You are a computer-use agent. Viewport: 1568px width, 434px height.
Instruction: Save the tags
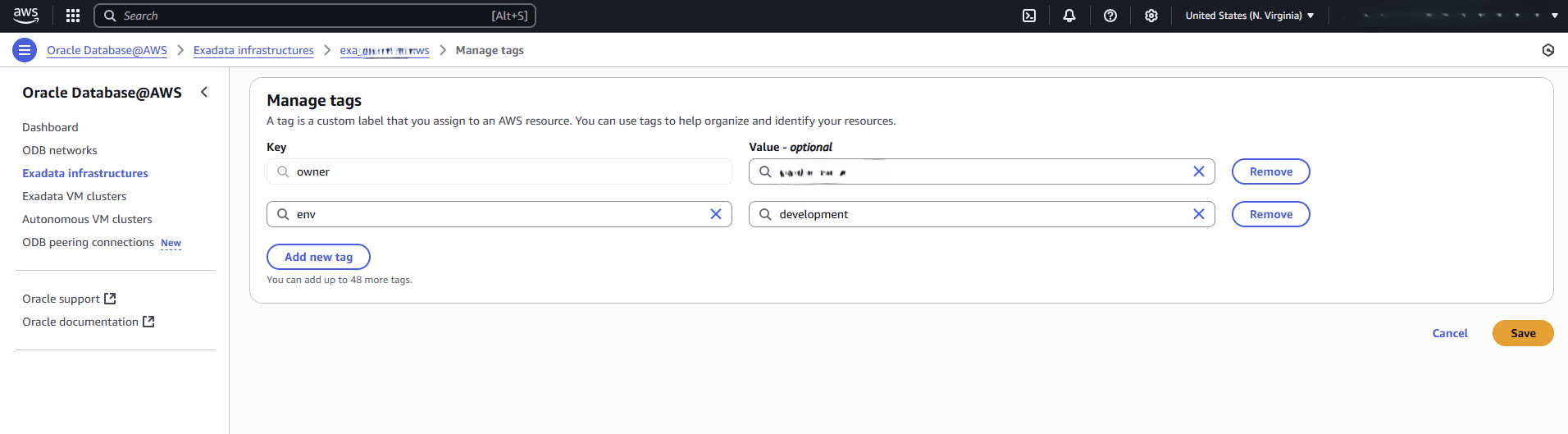click(x=1523, y=333)
